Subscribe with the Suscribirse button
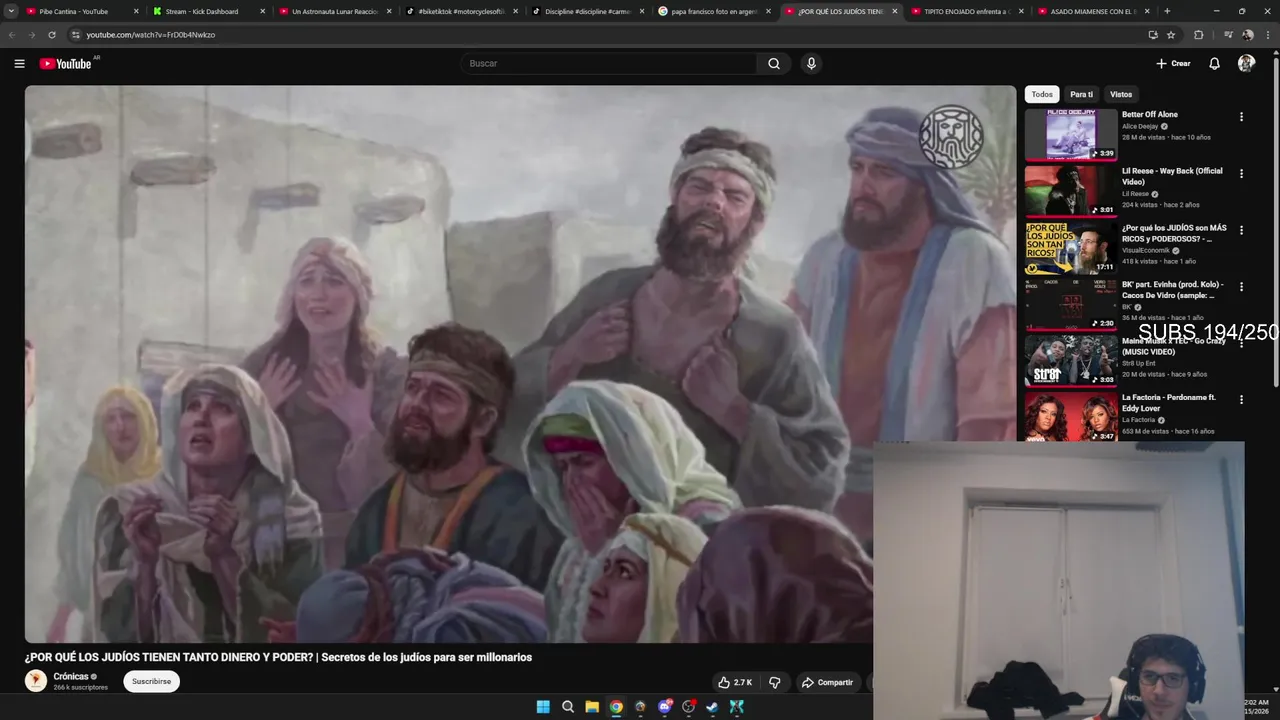This screenshot has height=720, width=1280. [151, 681]
